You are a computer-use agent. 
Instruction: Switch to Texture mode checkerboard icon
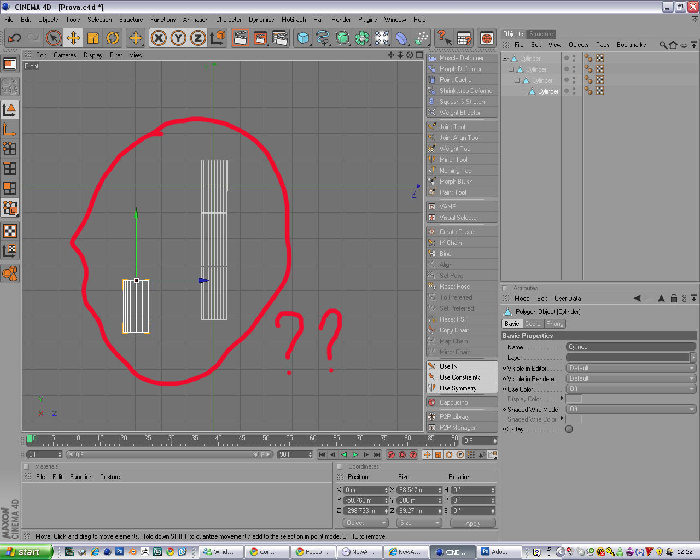[10, 231]
